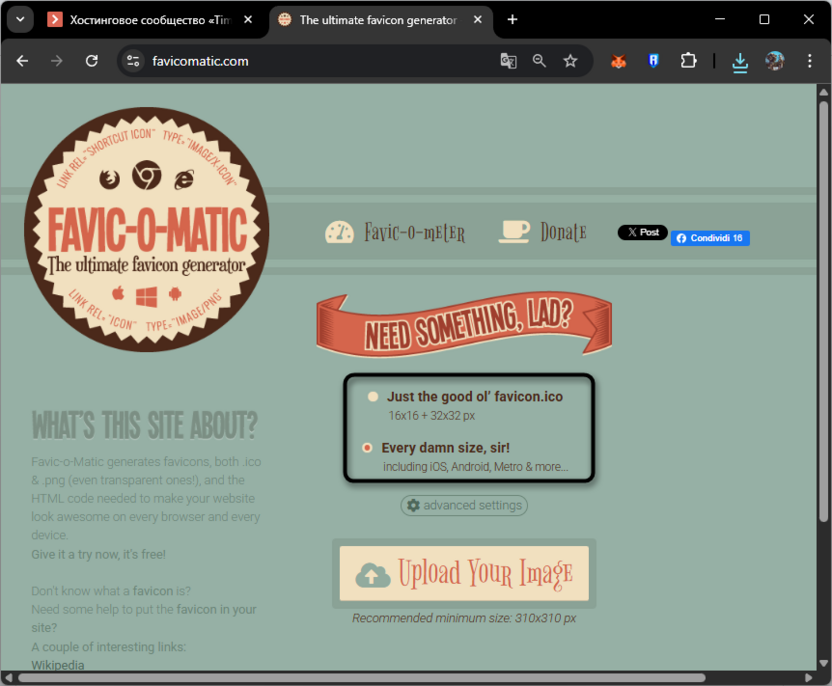Reload the favicomatic.com page
832x686 pixels.
tap(92, 61)
